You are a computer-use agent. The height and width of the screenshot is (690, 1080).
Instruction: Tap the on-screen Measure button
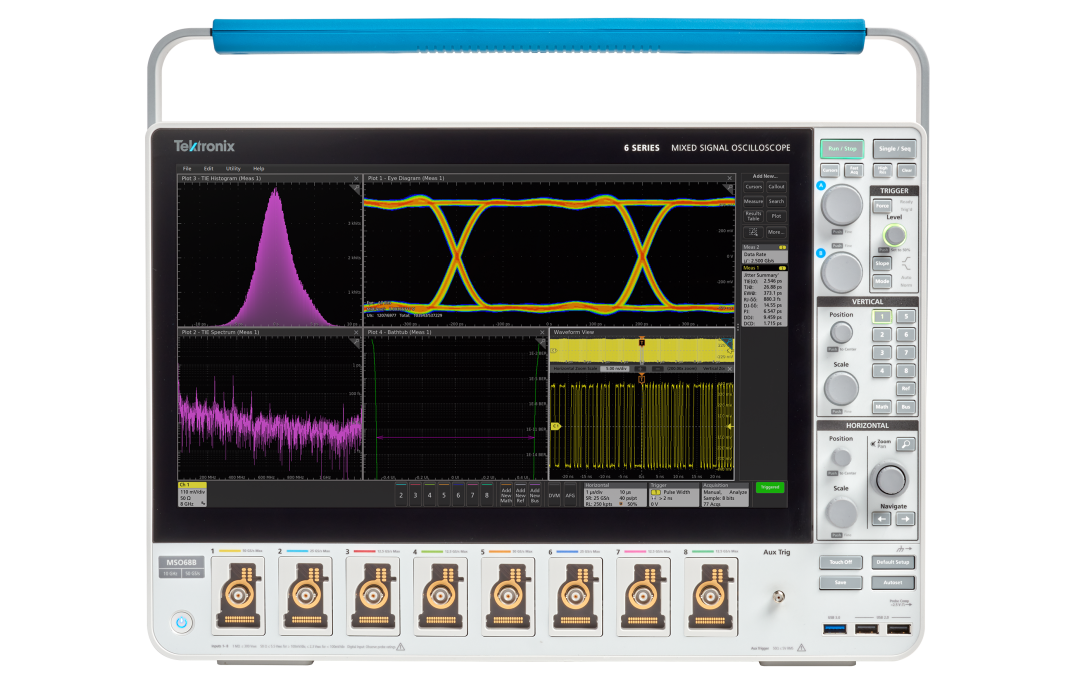point(754,202)
